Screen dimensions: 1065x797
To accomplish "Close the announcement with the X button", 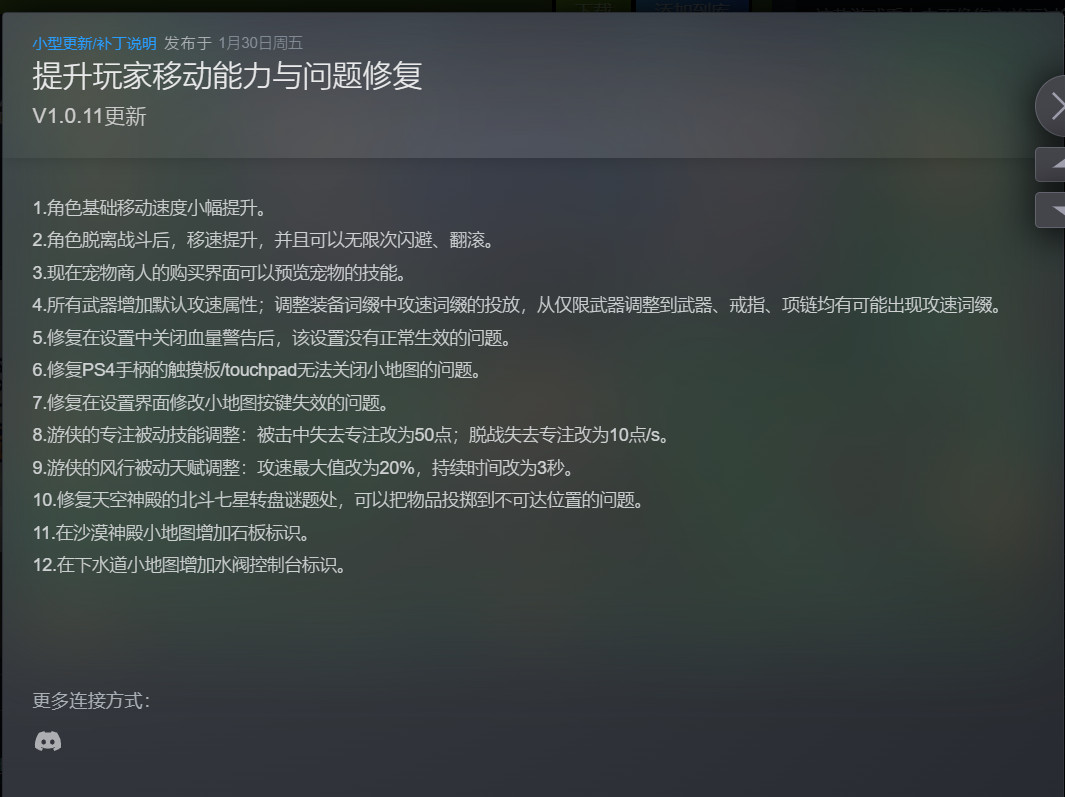I will point(1053,106).
